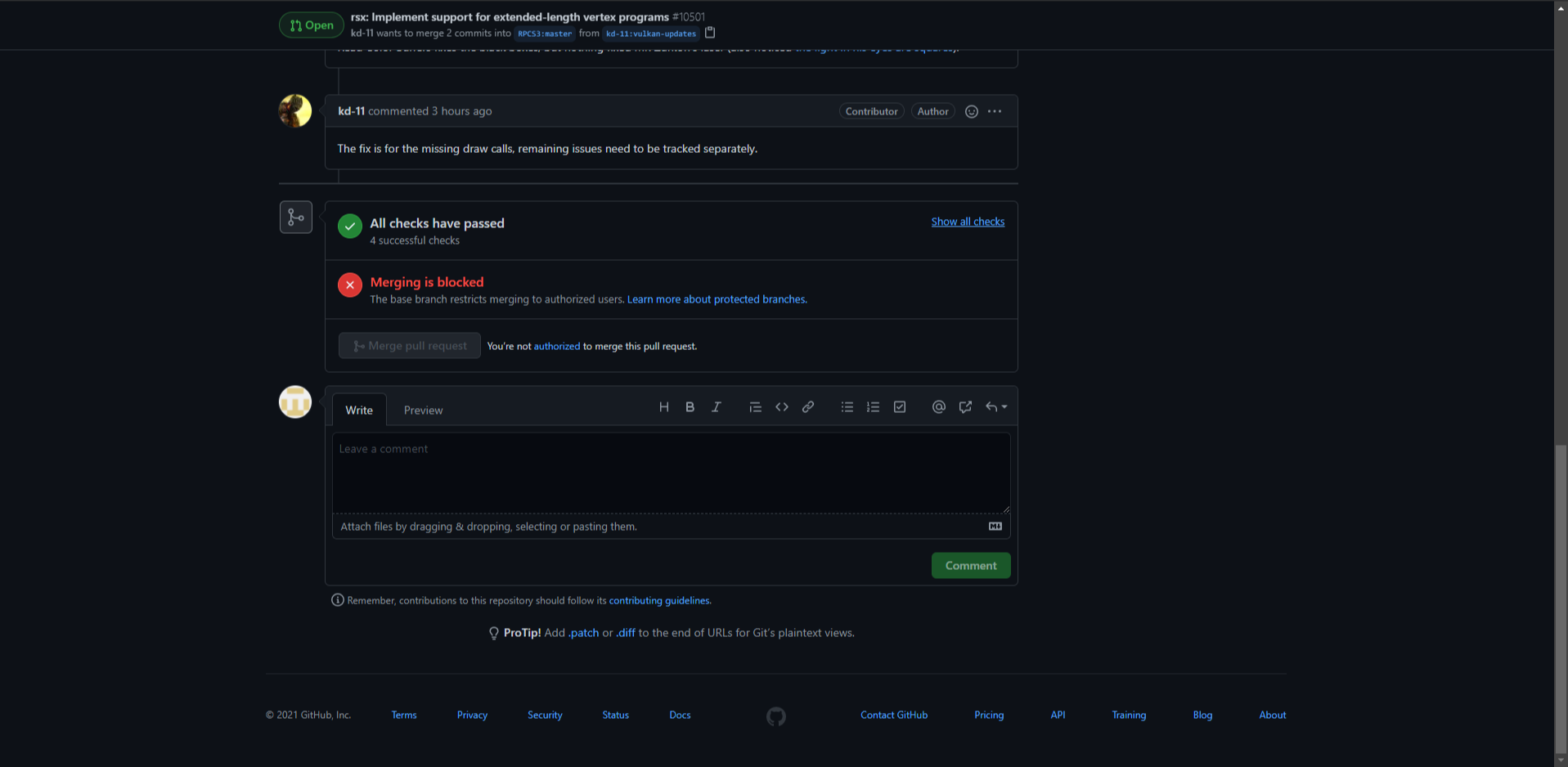The height and width of the screenshot is (767, 1568).
Task: Click the .diff link in ProTip
Action: 626,633
